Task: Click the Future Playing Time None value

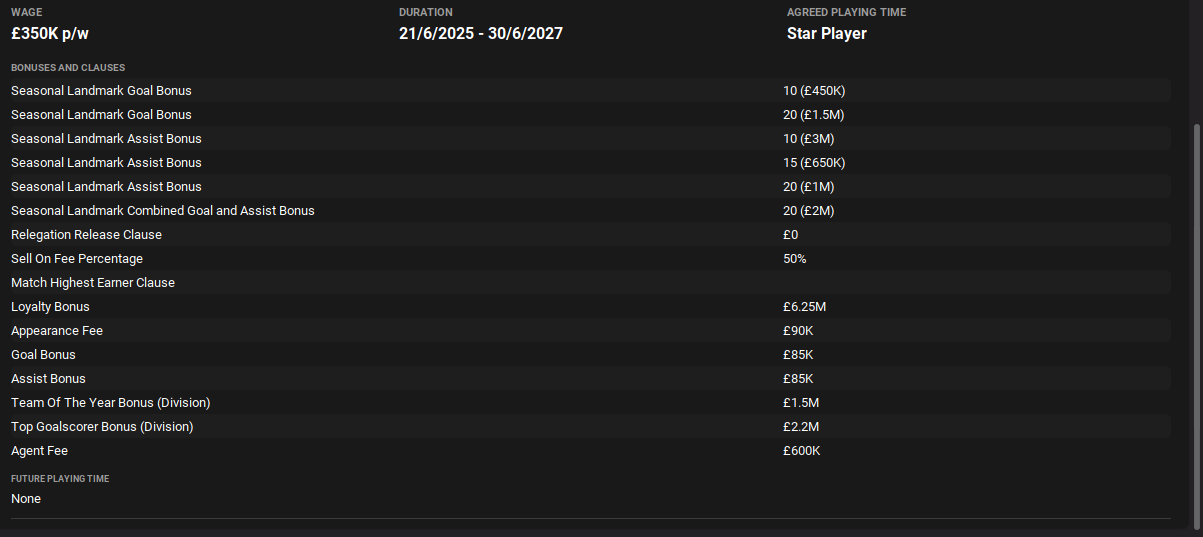Action: (x=26, y=499)
